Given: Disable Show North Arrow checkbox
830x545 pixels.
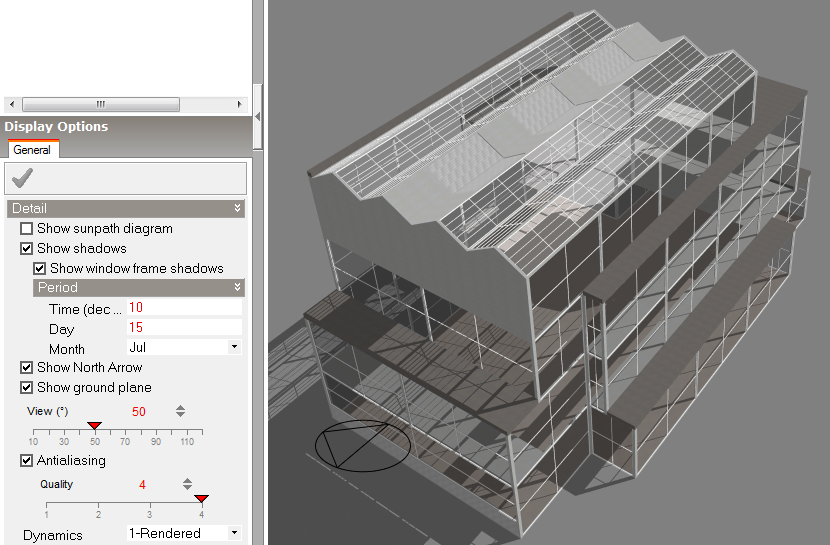Looking at the screenshot, I should 27,368.
